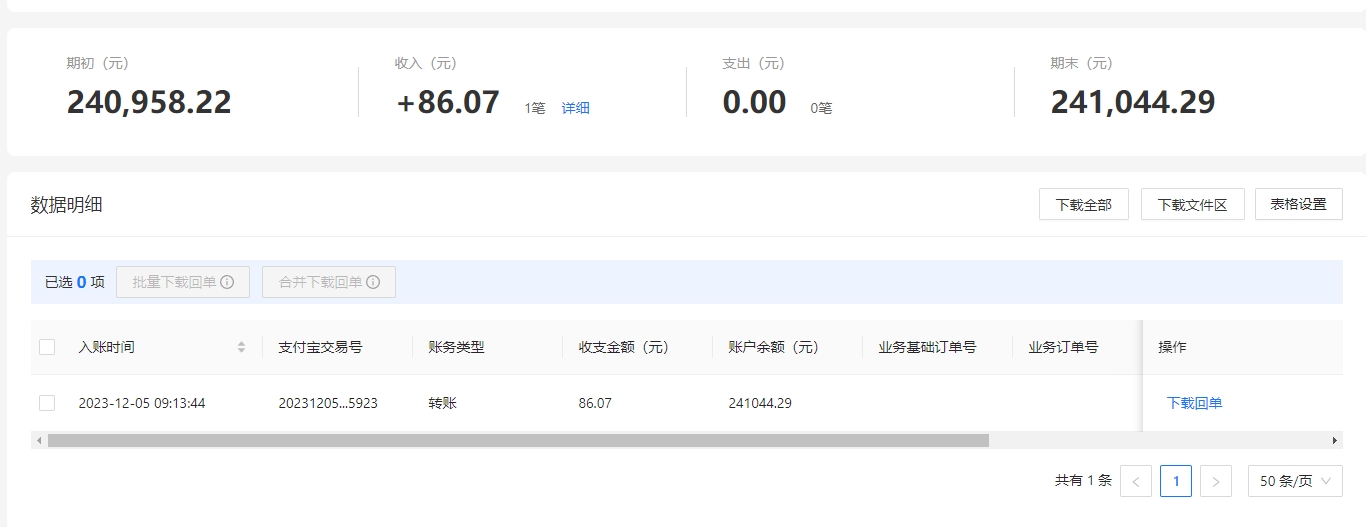
Task: Click the 期初（元） label
Action: click(x=98, y=63)
